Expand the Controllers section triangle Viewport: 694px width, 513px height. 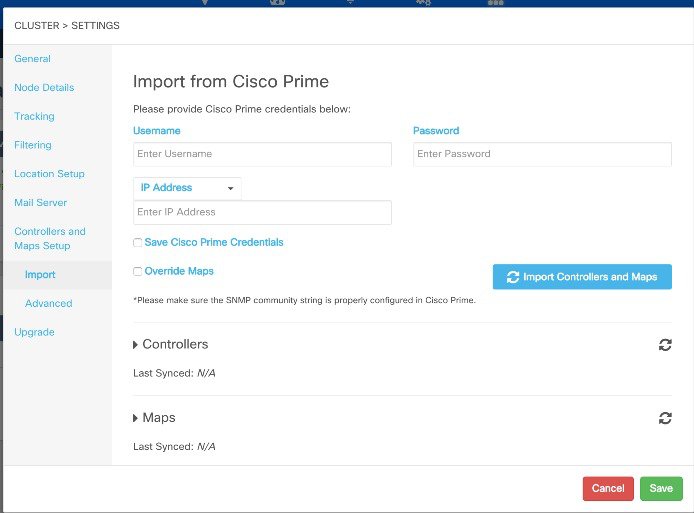click(x=135, y=345)
